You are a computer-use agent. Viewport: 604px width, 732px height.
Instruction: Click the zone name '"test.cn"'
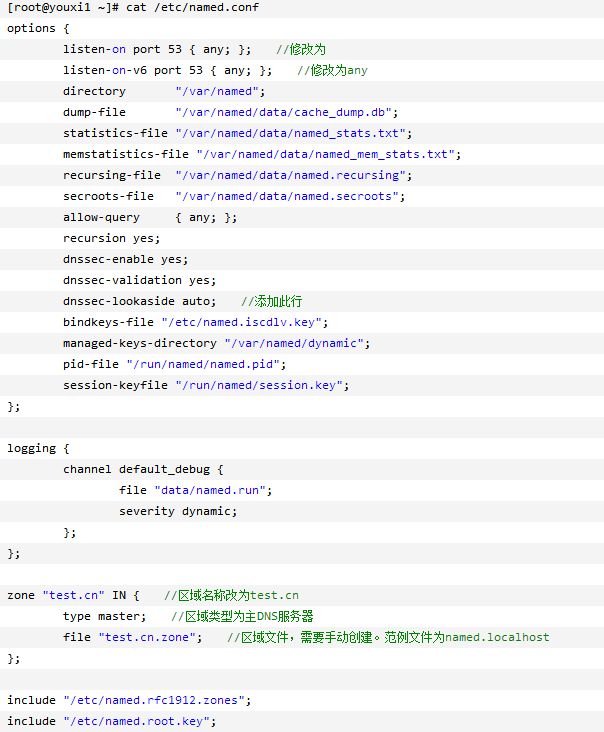73,596
